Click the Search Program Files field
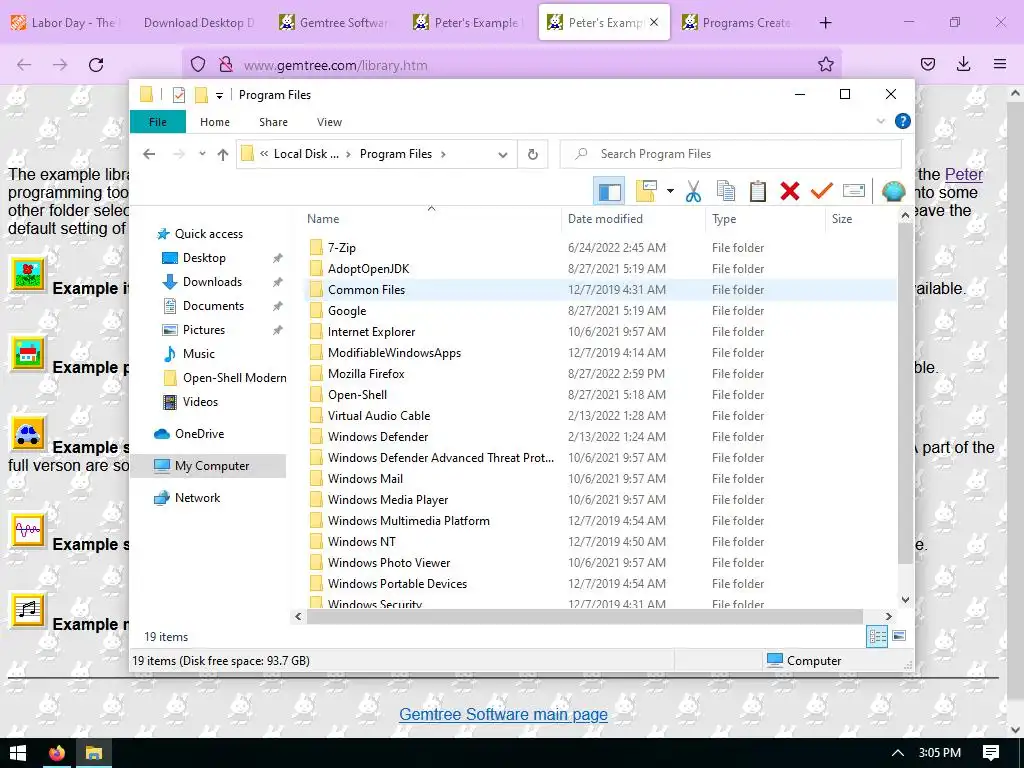The height and width of the screenshot is (768, 1024). tap(731, 154)
